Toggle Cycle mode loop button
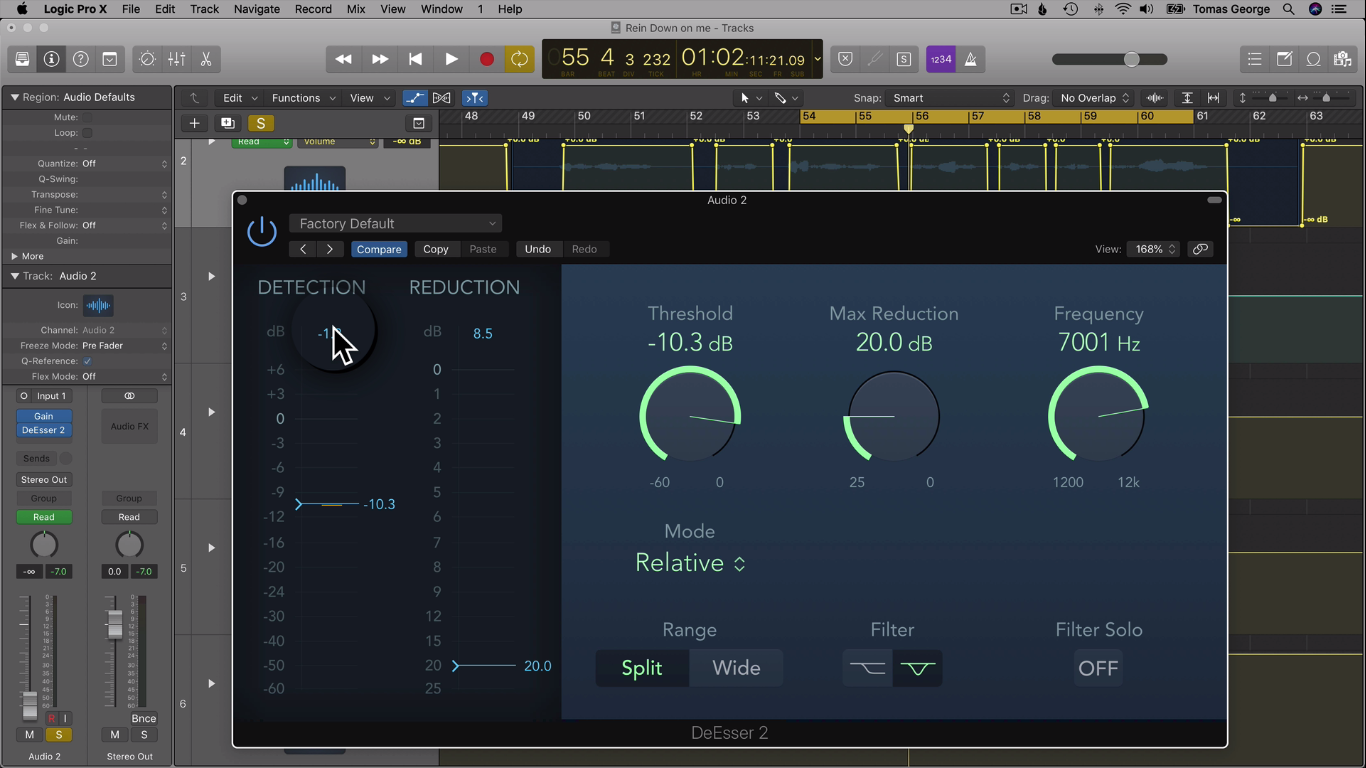 click(520, 59)
